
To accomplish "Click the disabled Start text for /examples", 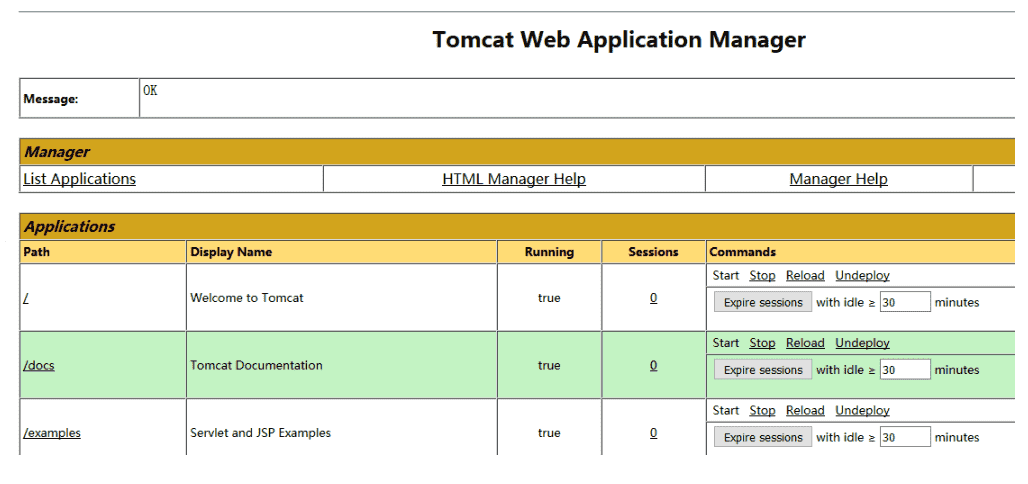I will click(726, 411).
